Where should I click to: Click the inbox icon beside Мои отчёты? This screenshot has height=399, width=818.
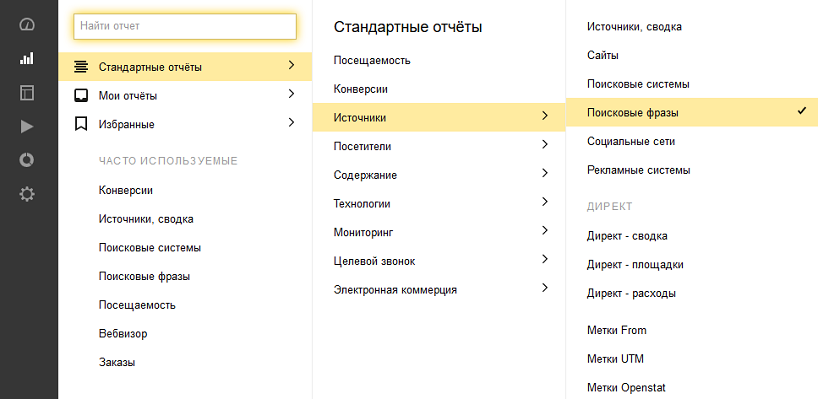pyautogui.click(x=81, y=96)
